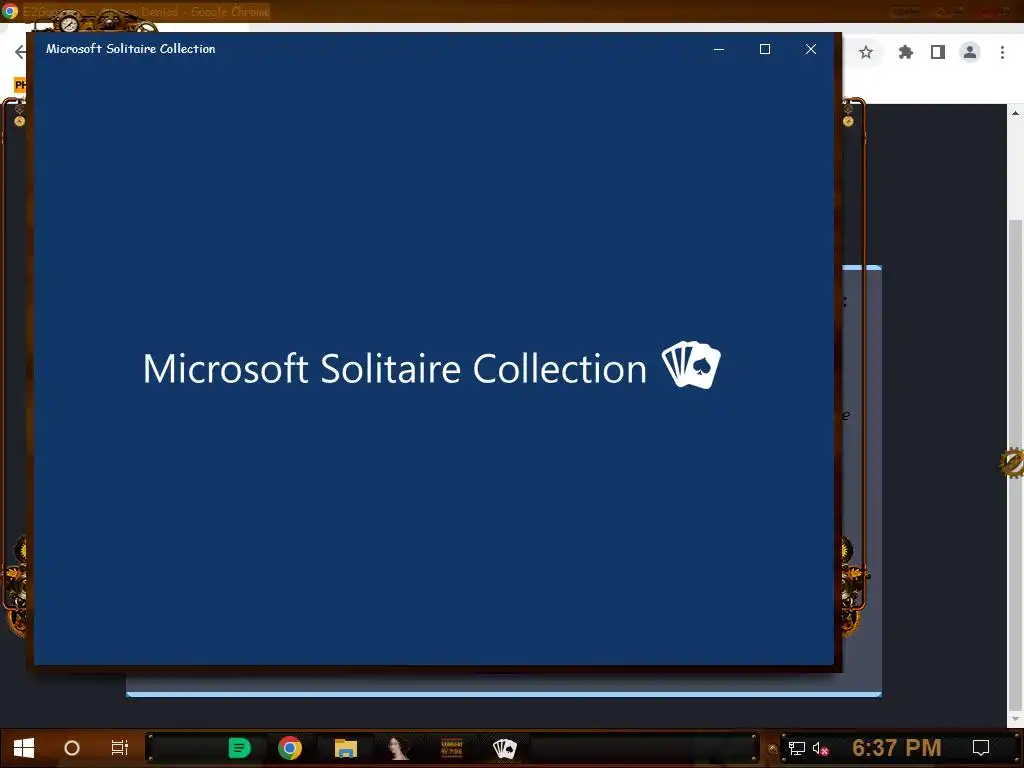
Task: Go back using Chrome back arrow
Action: tap(20, 52)
